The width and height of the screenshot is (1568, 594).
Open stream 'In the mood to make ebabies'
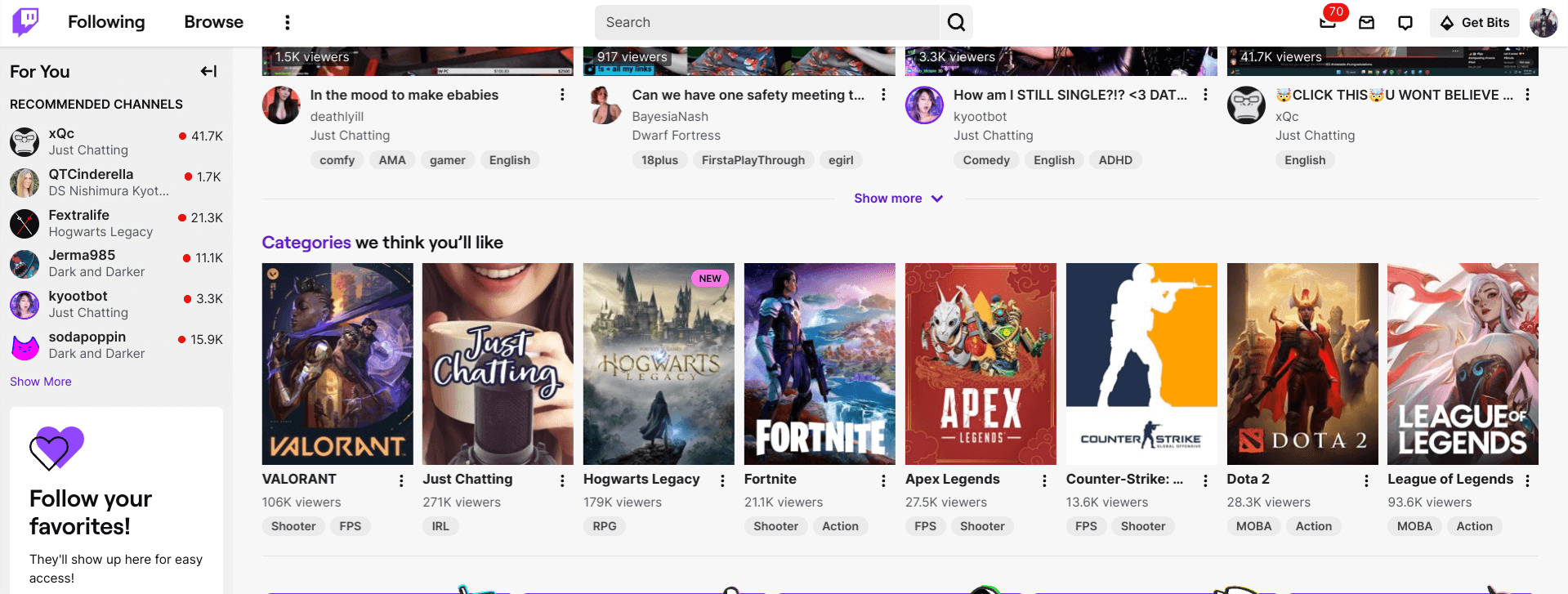(404, 95)
